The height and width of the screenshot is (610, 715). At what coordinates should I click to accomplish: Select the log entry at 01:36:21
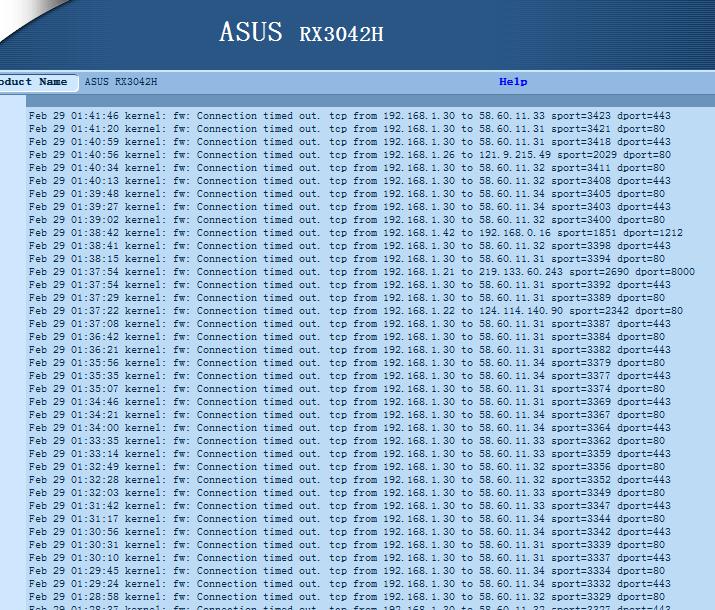coord(350,350)
